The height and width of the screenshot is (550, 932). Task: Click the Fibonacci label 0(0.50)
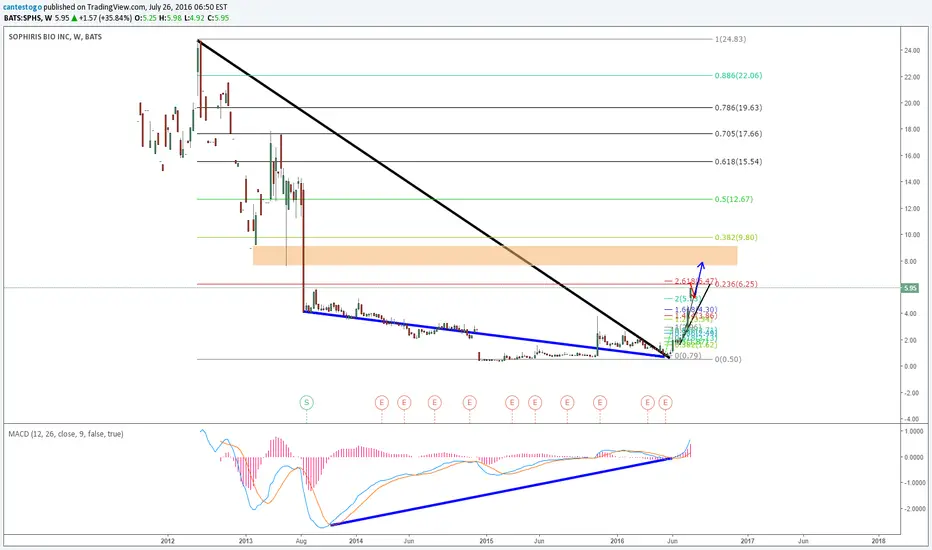[x=728, y=359]
